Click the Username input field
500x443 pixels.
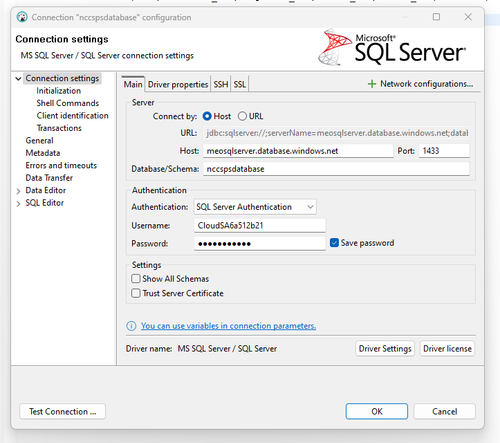pos(260,226)
